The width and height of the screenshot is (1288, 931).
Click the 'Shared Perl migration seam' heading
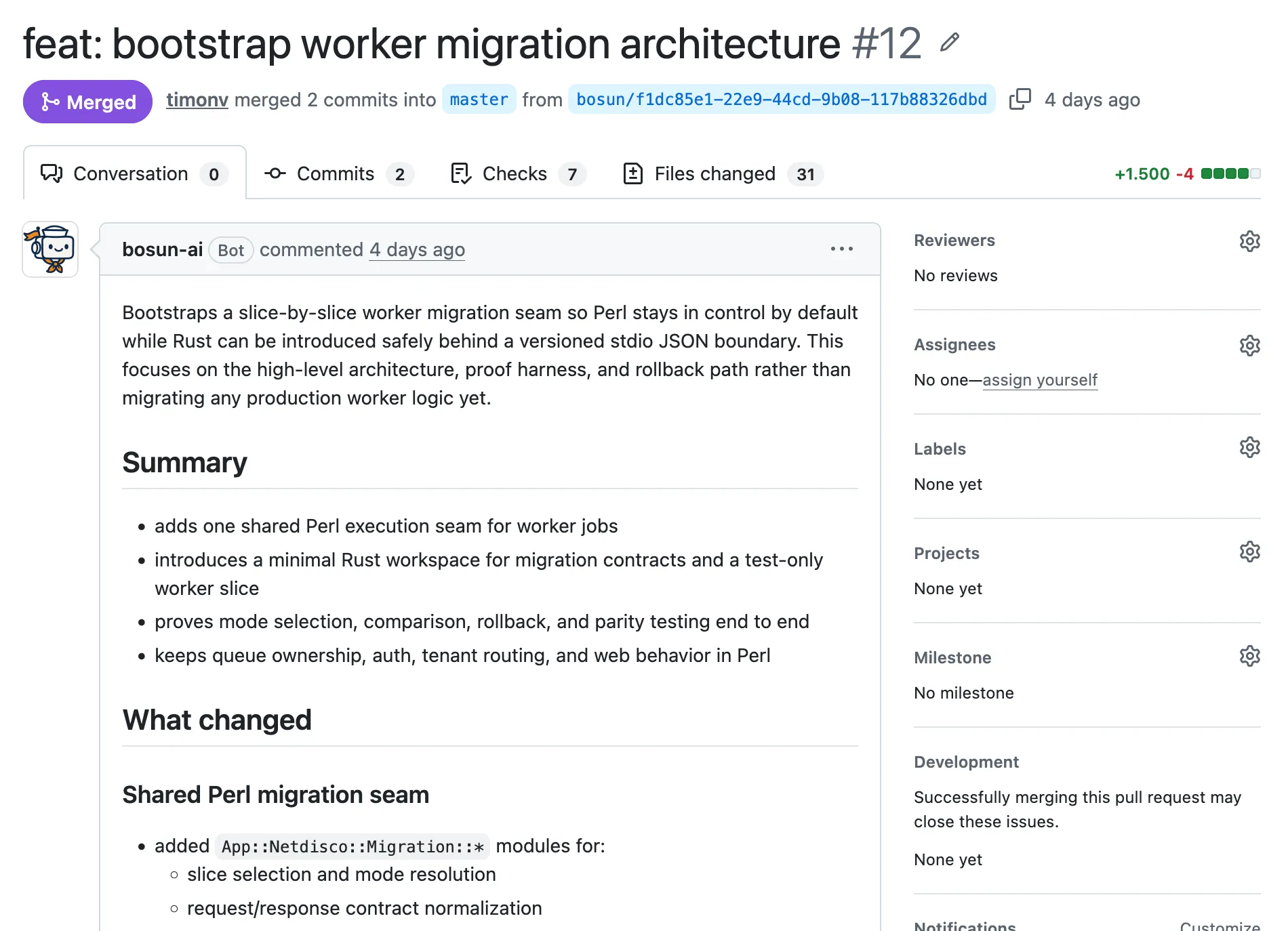click(x=275, y=795)
